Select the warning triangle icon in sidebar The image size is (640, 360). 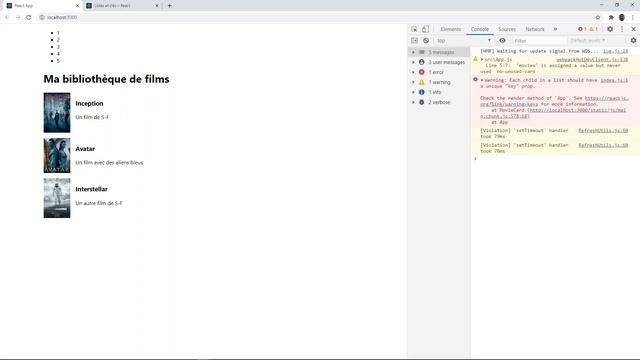(422, 82)
